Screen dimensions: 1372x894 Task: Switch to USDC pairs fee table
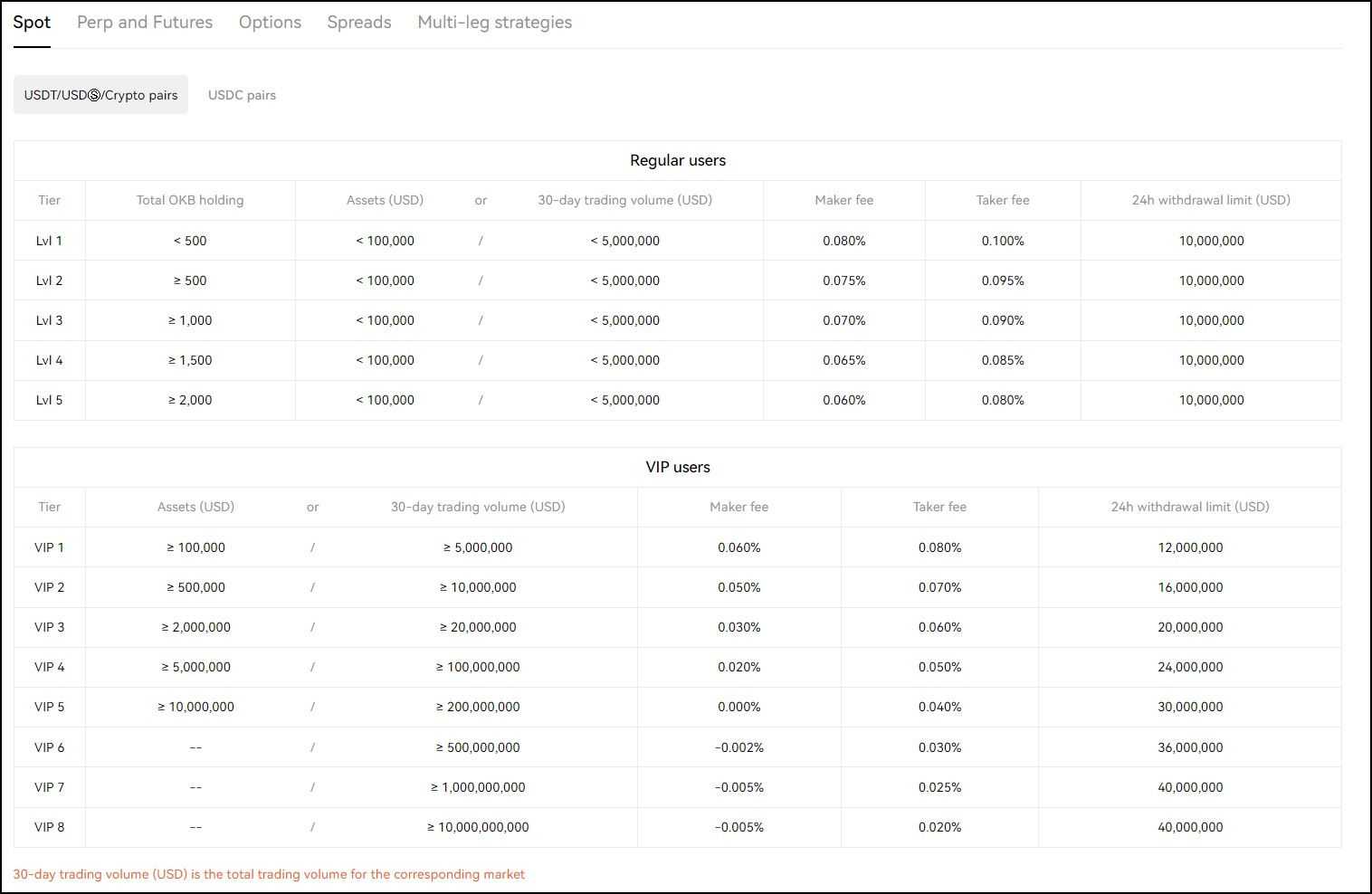pyautogui.click(x=242, y=94)
